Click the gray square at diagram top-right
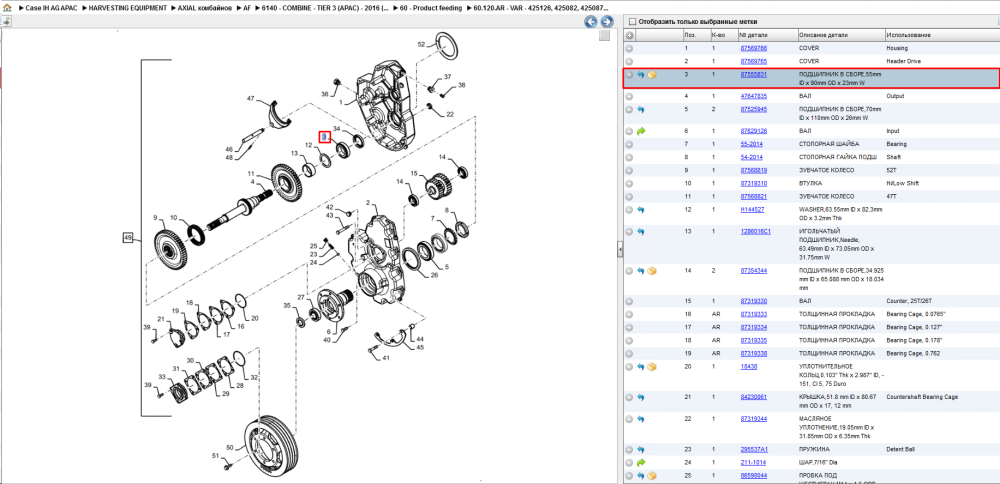Image resolution: width=1000 pixels, height=484 pixels. [604, 36]
